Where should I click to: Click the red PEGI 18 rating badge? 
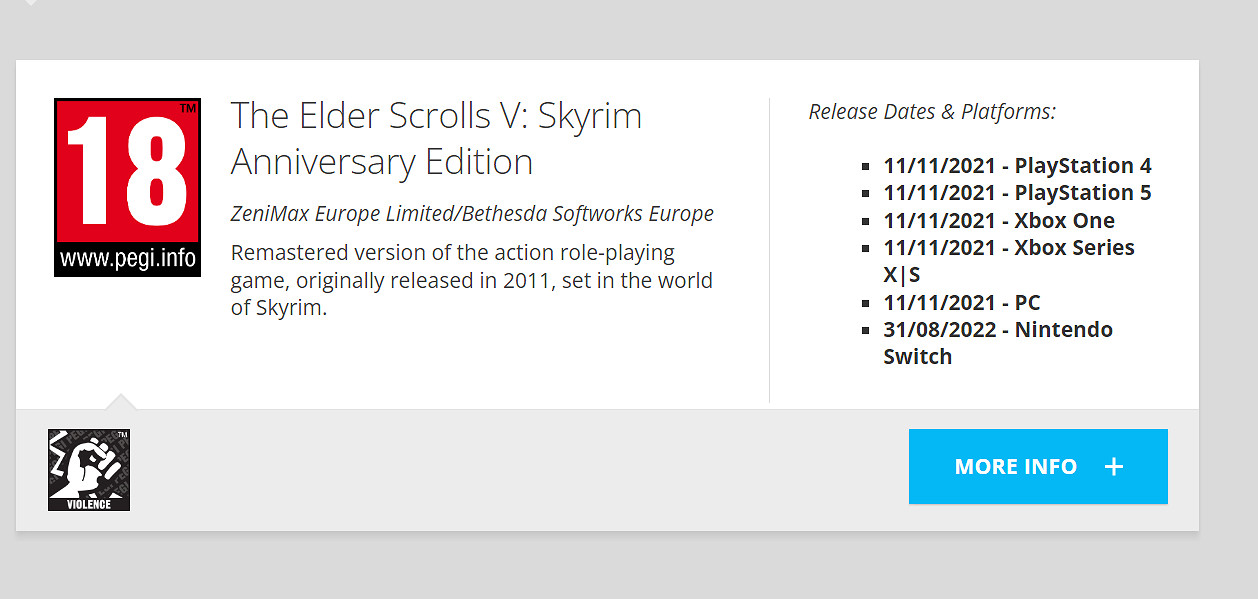127,170
